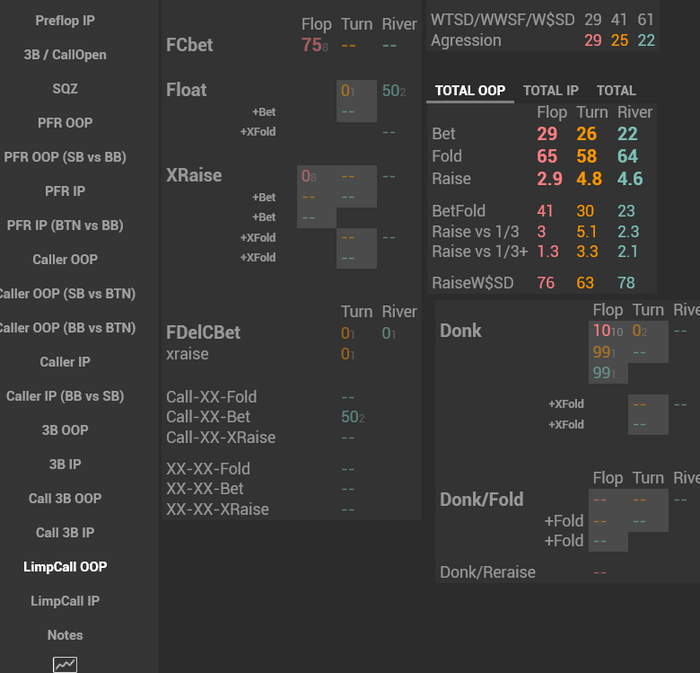
Task: Open 3B IP section
Action: [65, 465]
